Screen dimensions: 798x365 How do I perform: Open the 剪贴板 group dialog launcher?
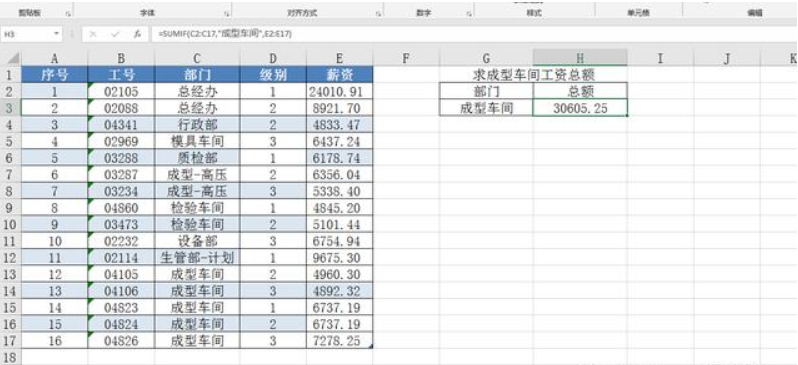pos(68,14)
